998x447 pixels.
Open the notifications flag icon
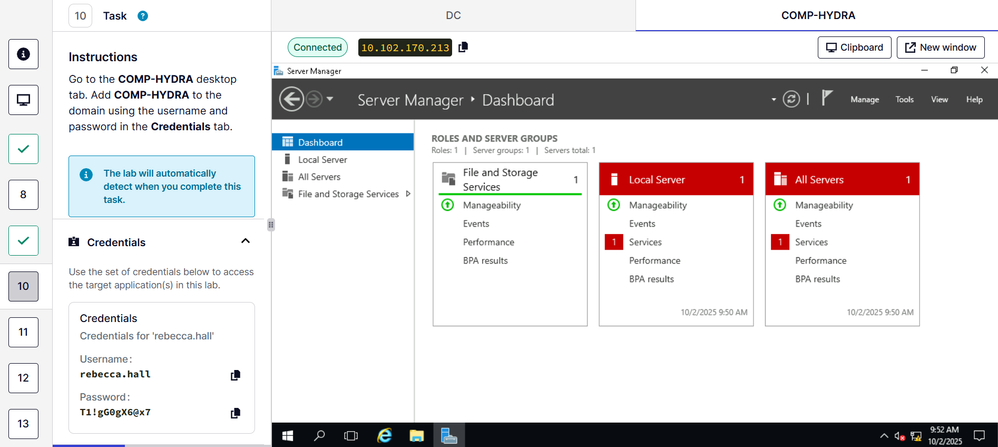pos(827,99)
